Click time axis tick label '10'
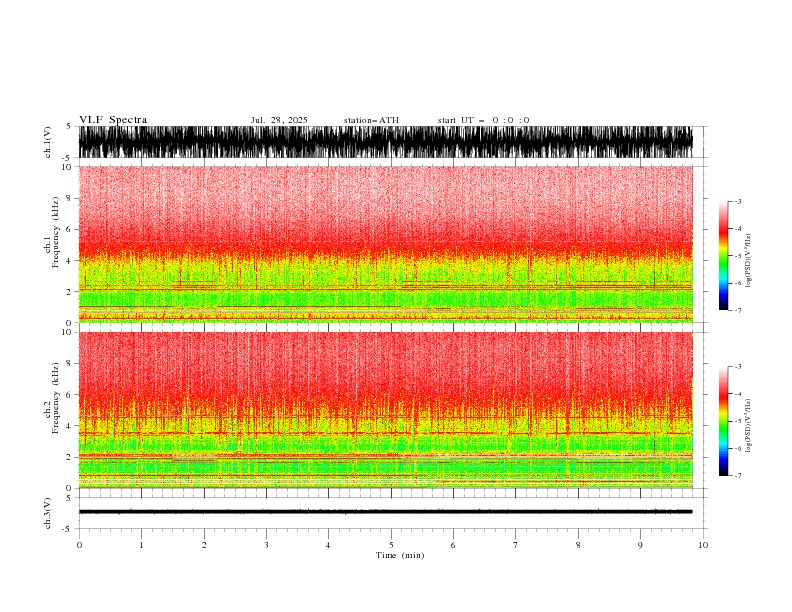 click(703, 545)
